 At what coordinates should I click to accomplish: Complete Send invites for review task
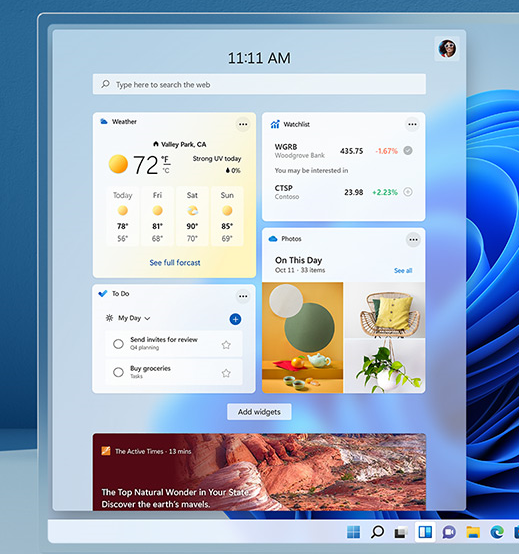118,344
